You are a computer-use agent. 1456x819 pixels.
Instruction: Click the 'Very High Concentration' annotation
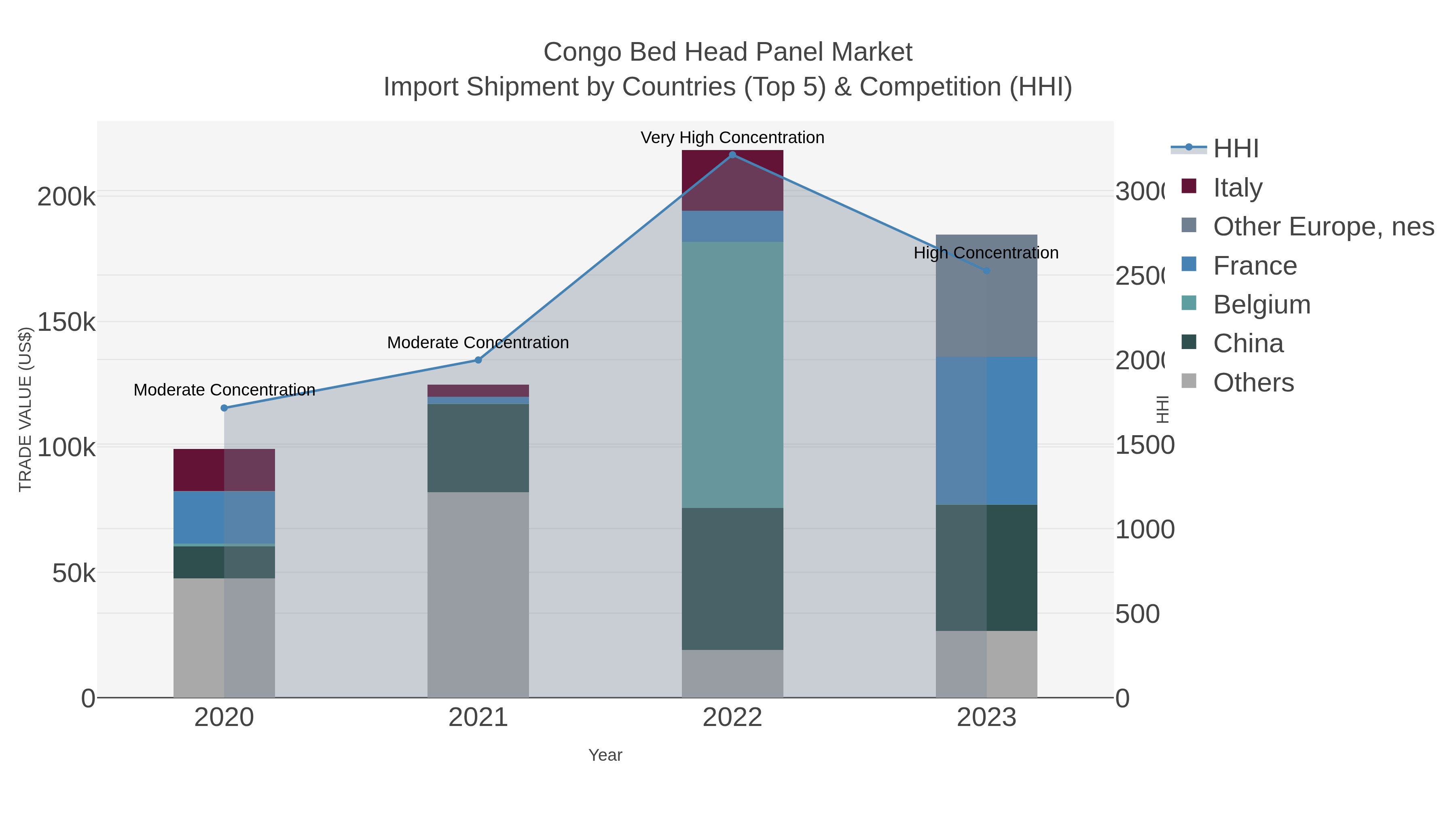coord(732,138)
